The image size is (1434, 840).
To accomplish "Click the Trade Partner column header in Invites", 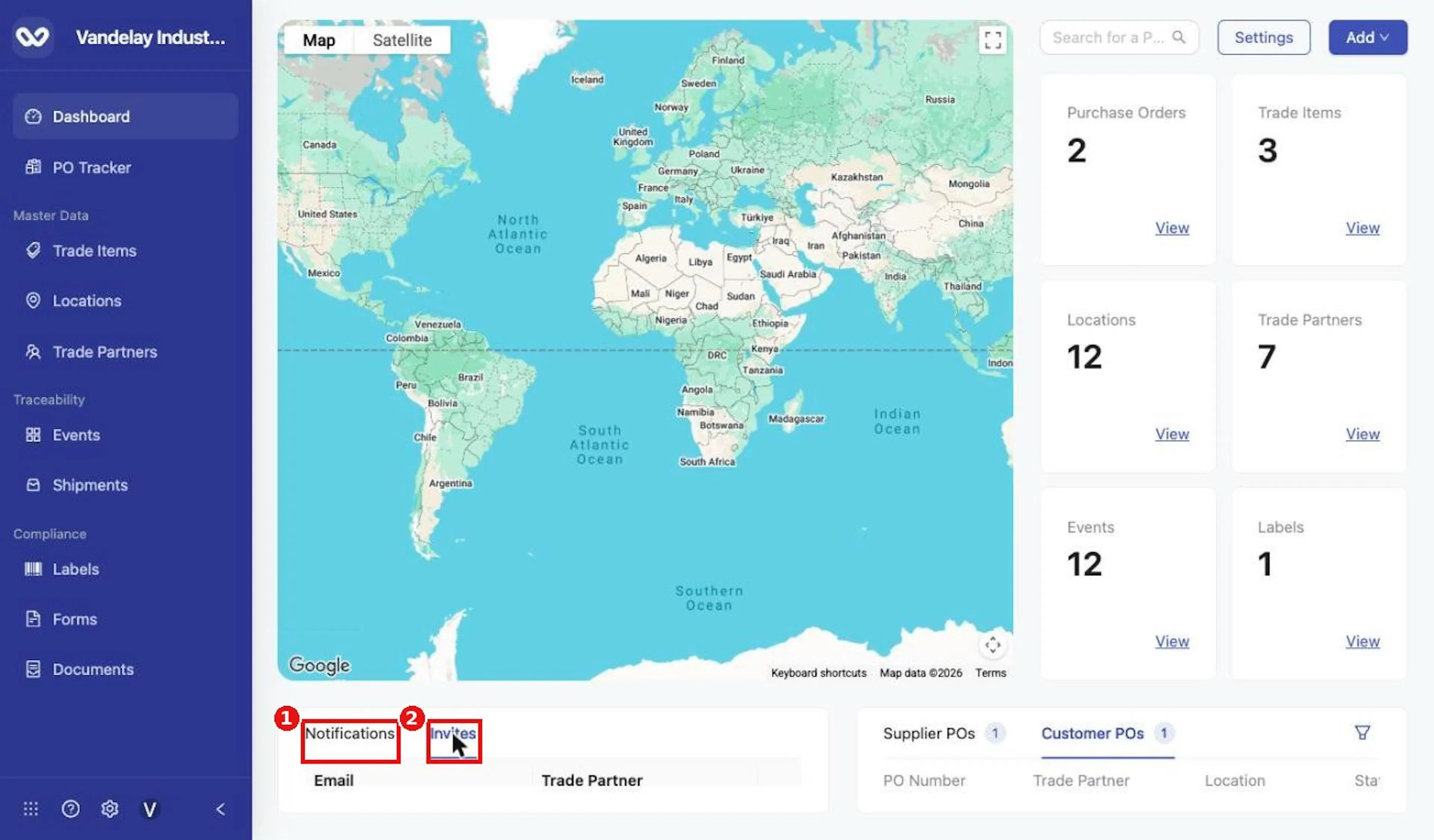I will (592, 780).
